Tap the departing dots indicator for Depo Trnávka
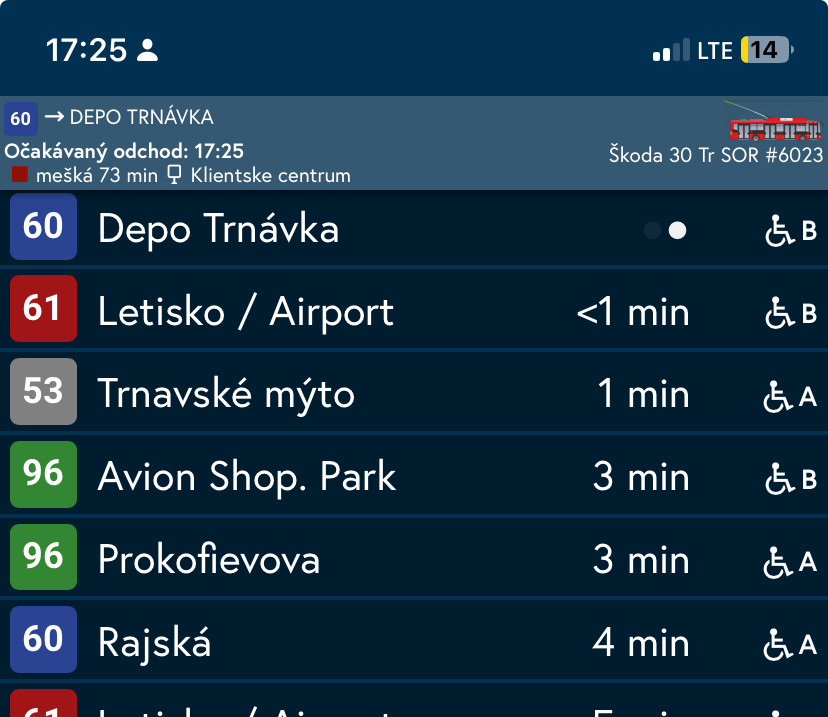 coord(666,231)
